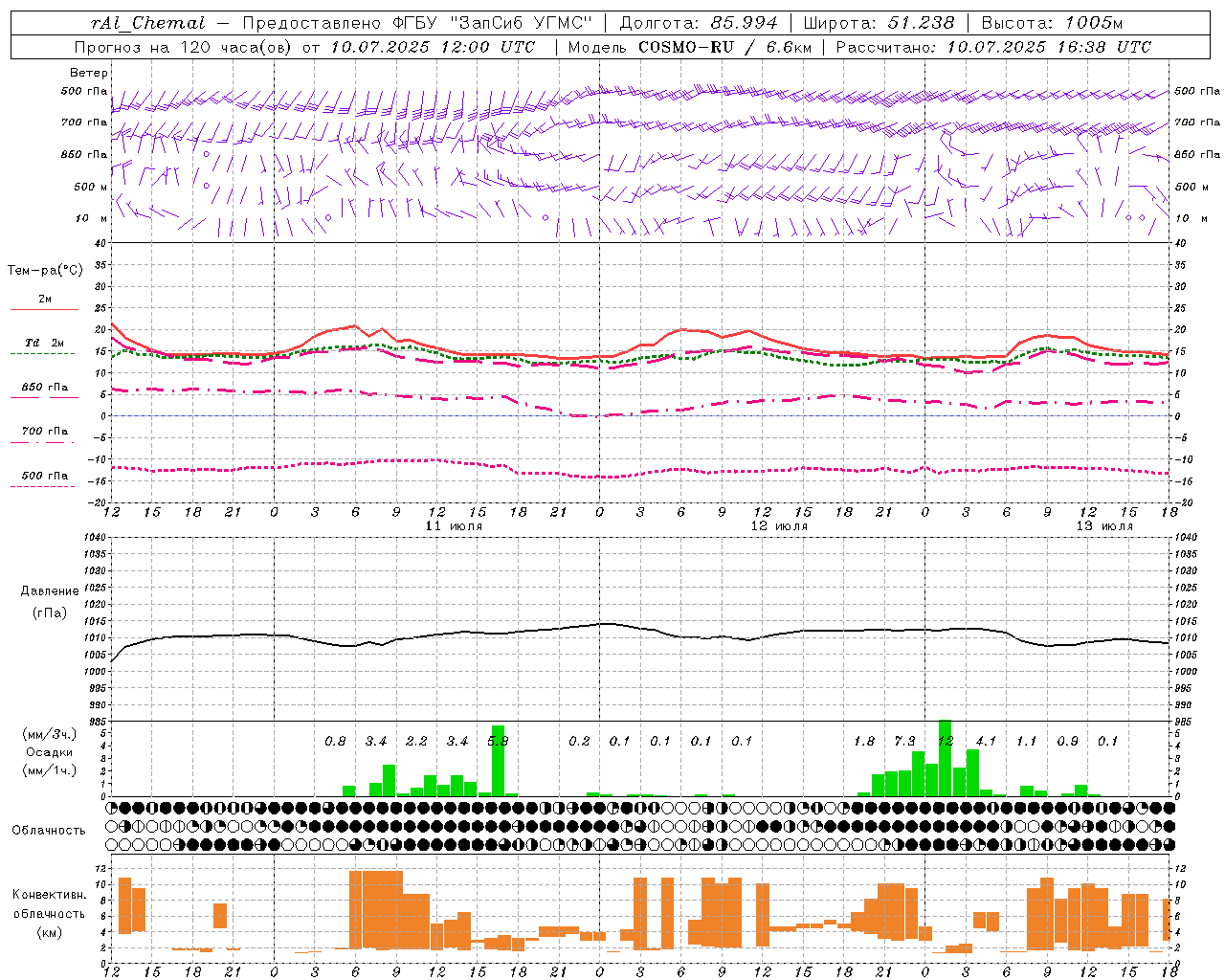Click the 'Конвективн.' convective cloud label

click(x=50, y=895)
